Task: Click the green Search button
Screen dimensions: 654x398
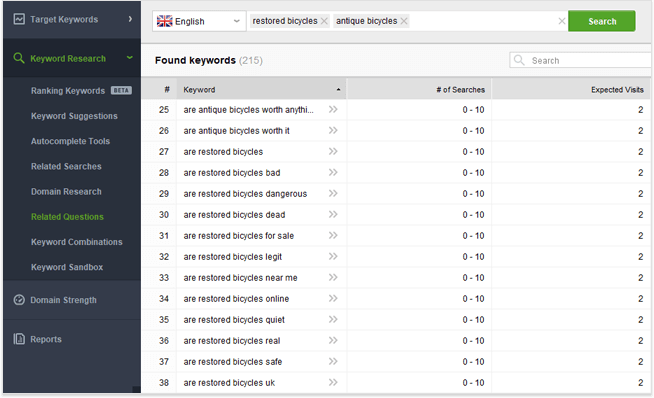Action: coord(602,21)
